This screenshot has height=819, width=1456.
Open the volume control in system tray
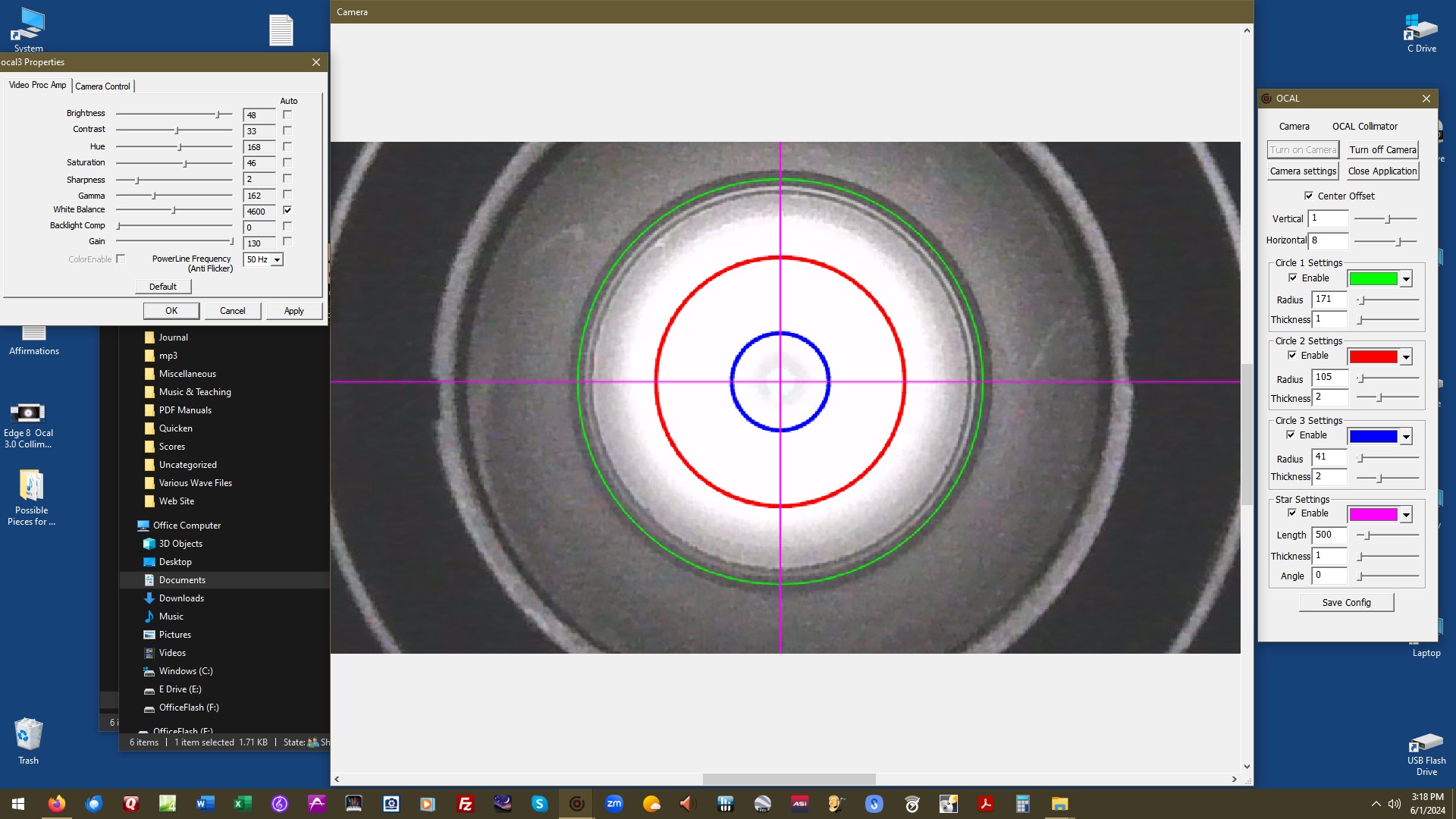pyautogui.click(x=1394, y=804)
